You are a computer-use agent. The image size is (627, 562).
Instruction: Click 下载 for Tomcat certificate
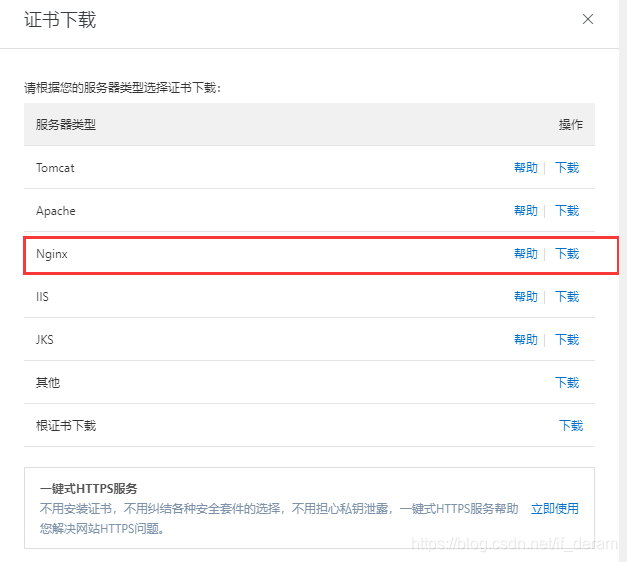tap(567, 168)
